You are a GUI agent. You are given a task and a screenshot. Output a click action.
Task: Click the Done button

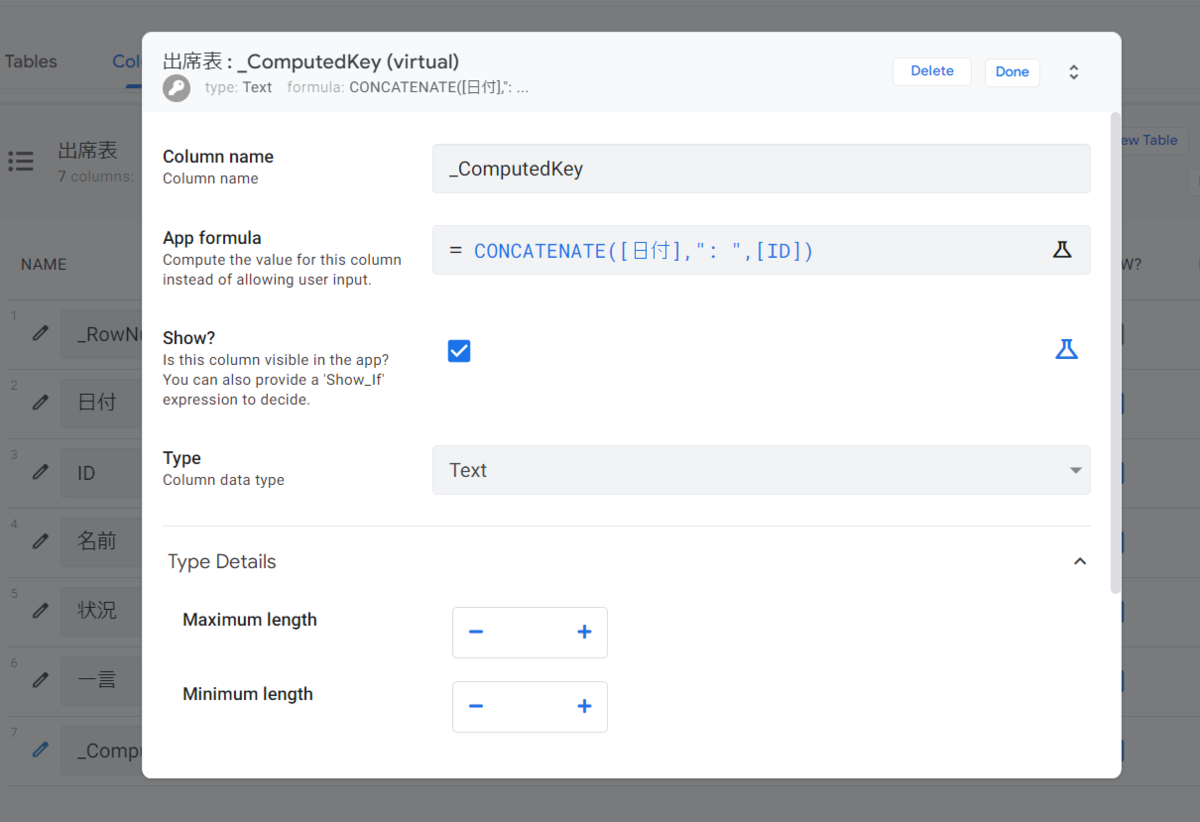click(x=1012, y=72)
